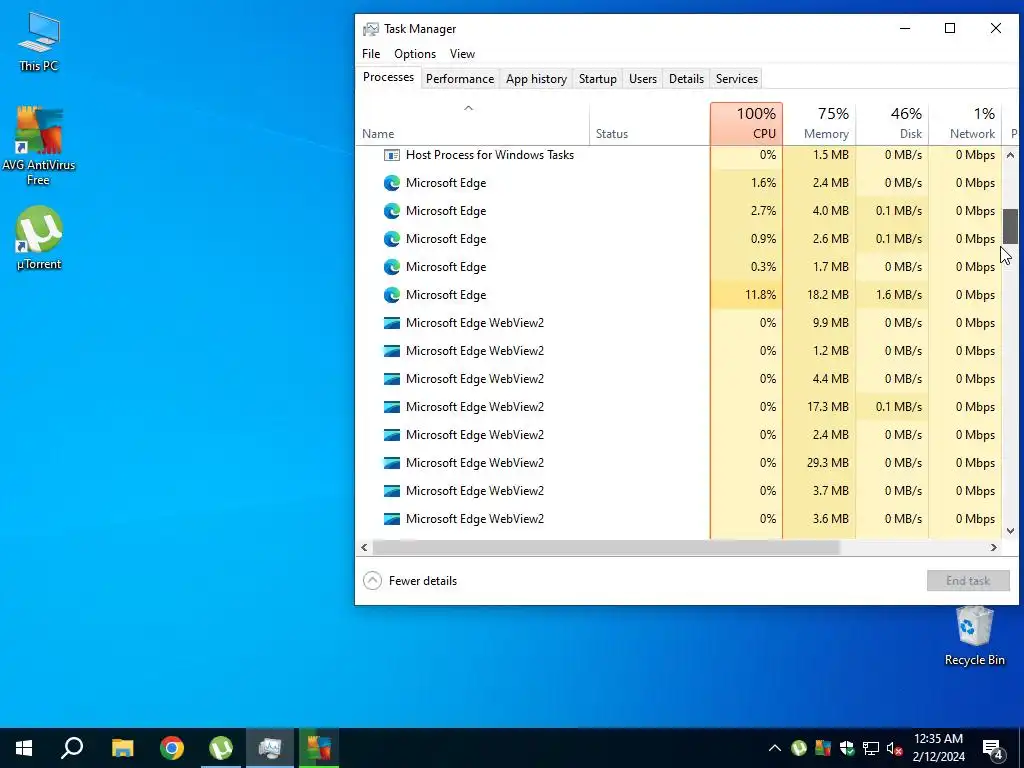The height and width of the screenshot is (768, 1024).
Task: Click the muted volume tray icon
Action: (895, 748)
